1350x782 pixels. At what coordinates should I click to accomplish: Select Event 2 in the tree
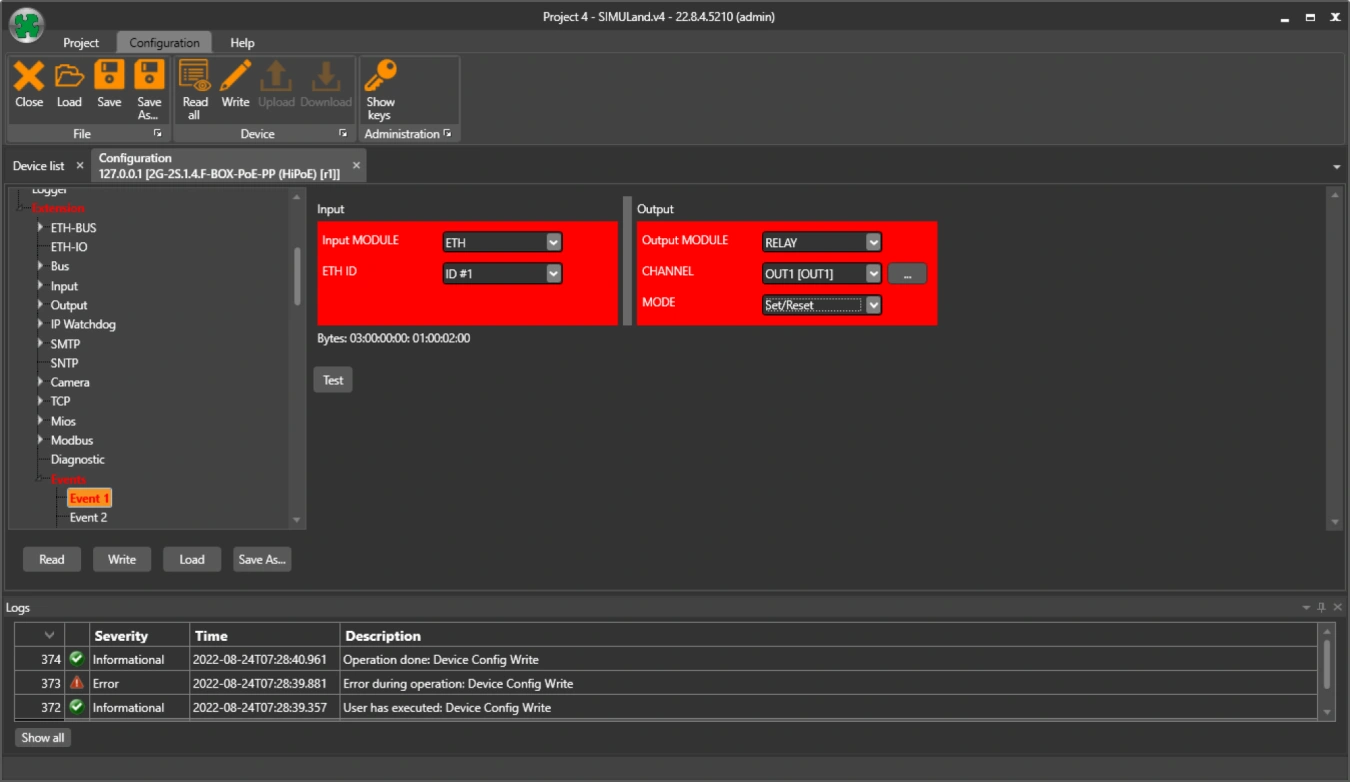pos(88,517)
